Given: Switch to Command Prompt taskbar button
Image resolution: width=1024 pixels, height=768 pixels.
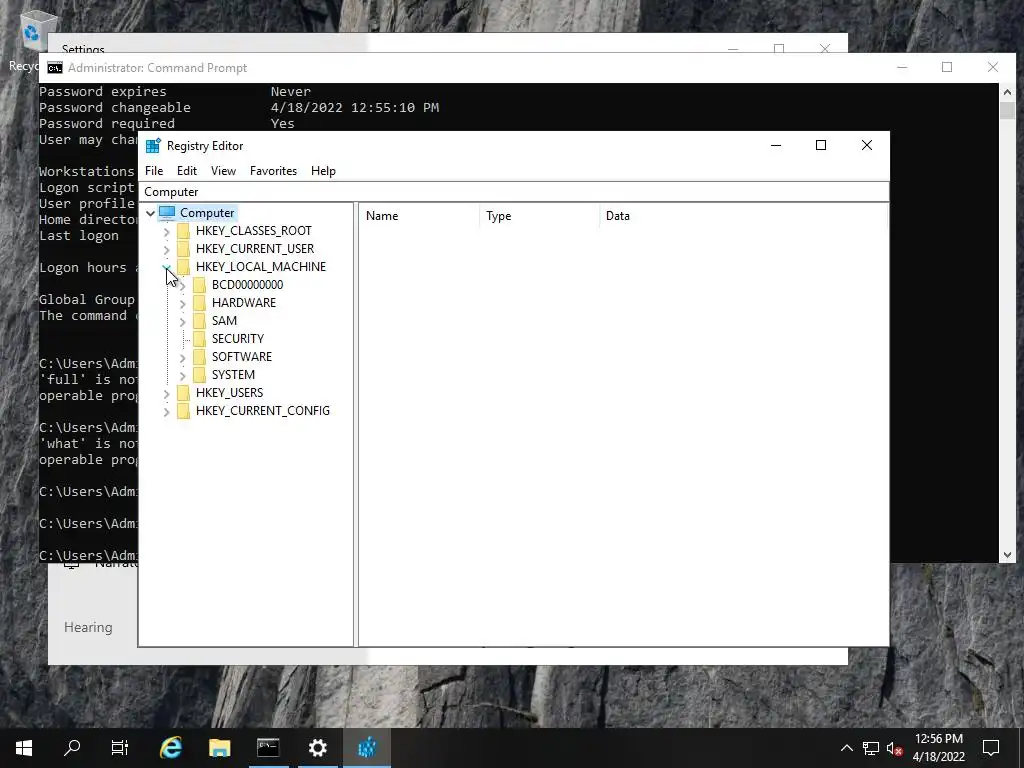Looking at the screenshot, I should tap(268, 748).
